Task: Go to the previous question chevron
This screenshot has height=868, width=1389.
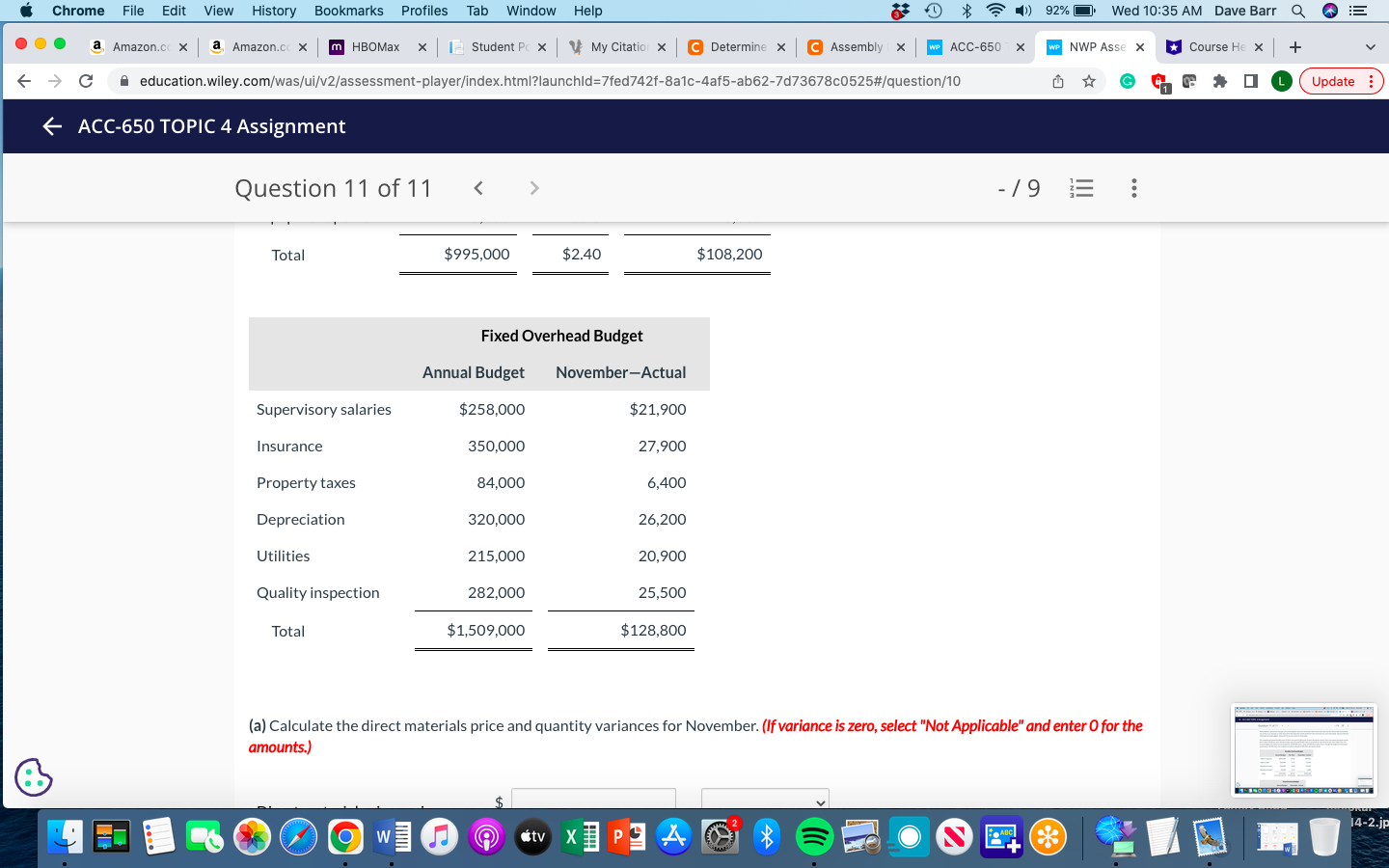Action: [x=478, y=188]
